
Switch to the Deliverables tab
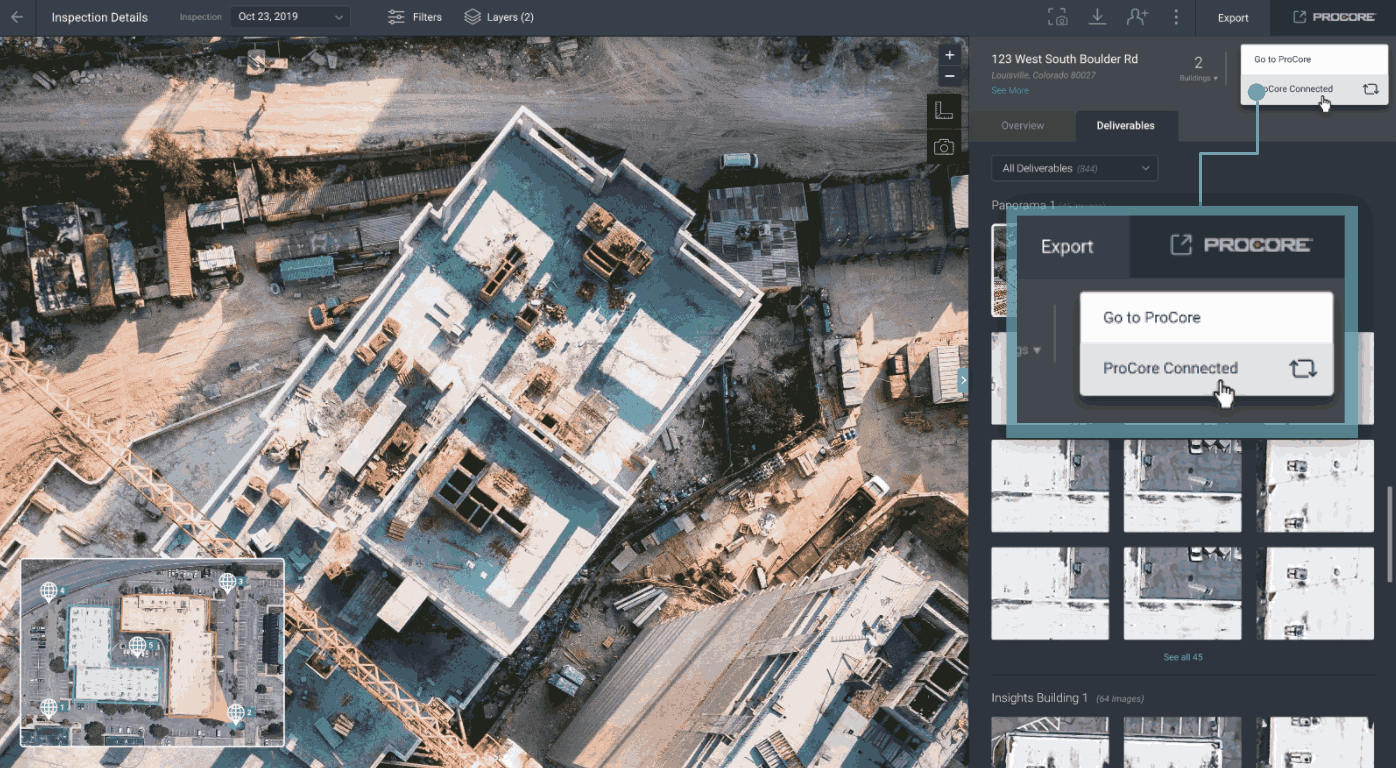(1126, 126)
